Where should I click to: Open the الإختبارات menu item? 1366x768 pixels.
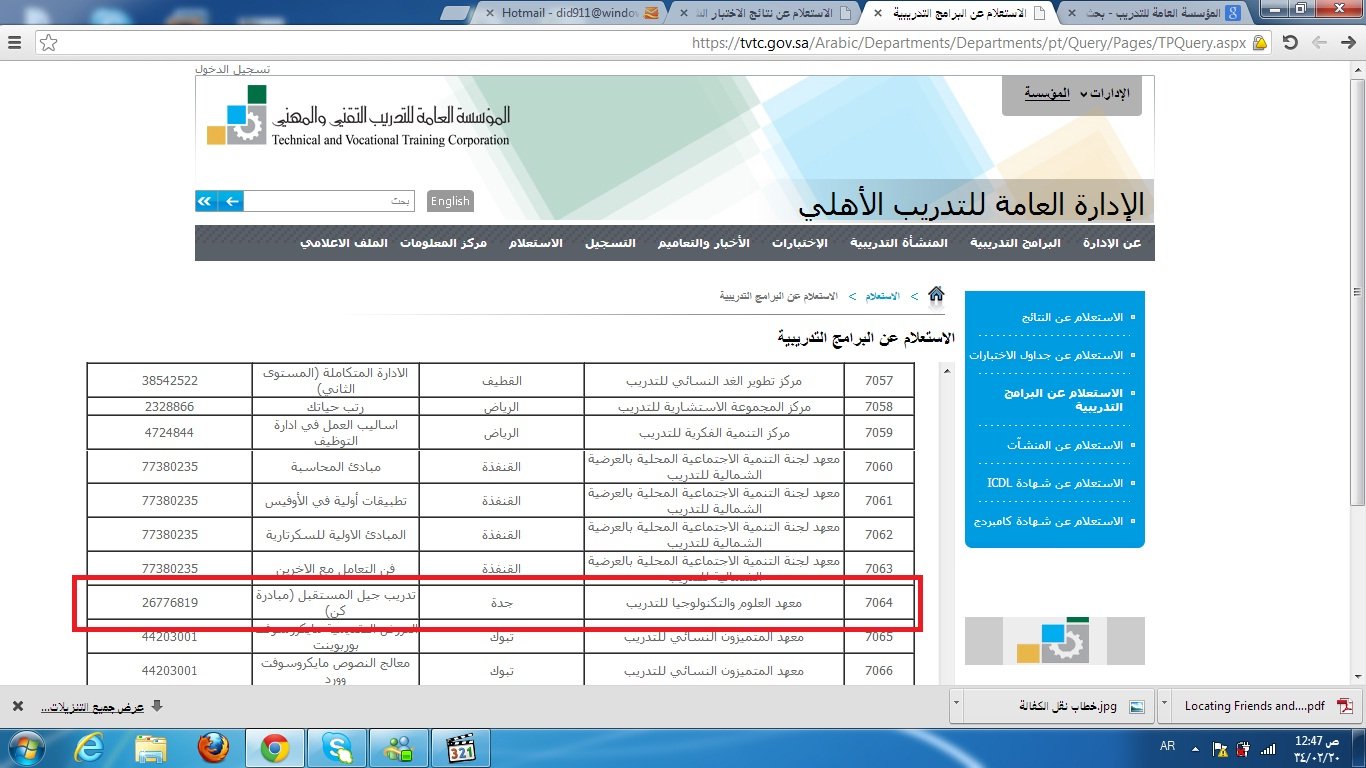pos(802,243)
